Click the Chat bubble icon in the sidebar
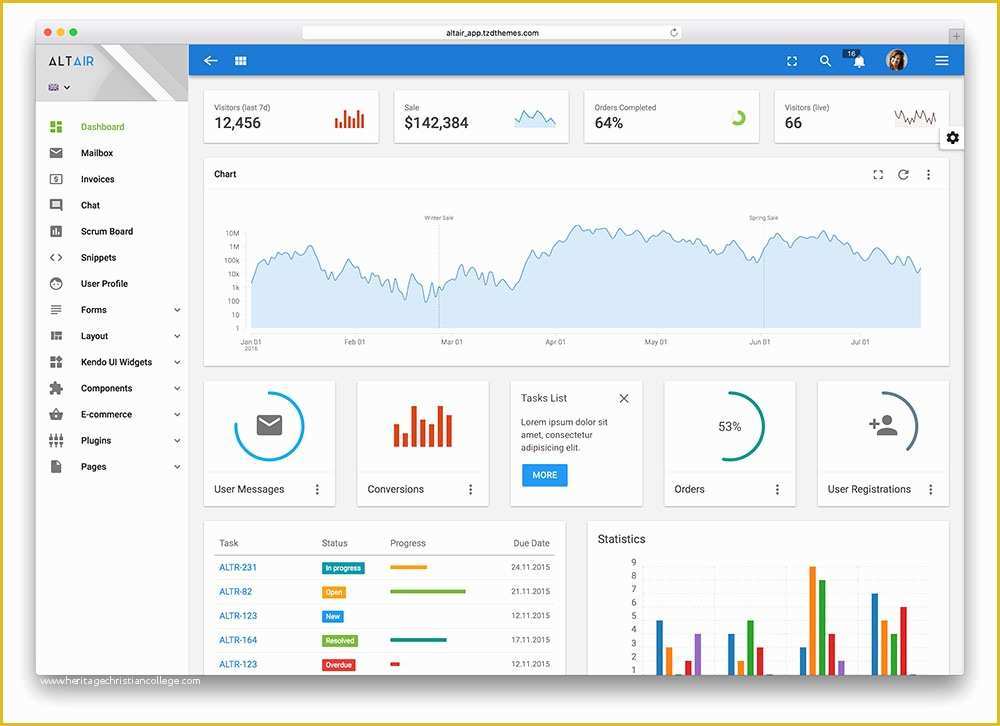Viewport: 1000px width, 726px height. pos(56,205)
